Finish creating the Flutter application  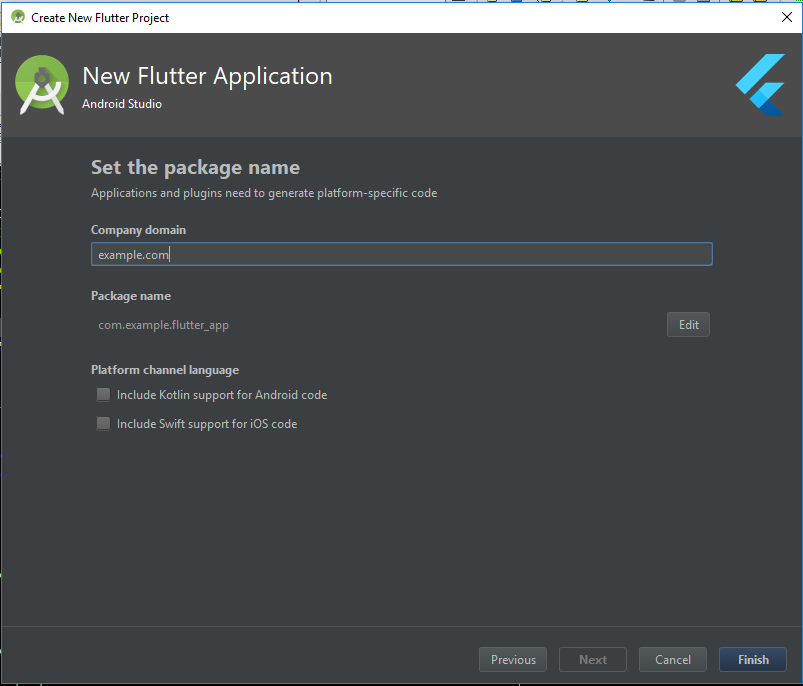coord(753,659)
